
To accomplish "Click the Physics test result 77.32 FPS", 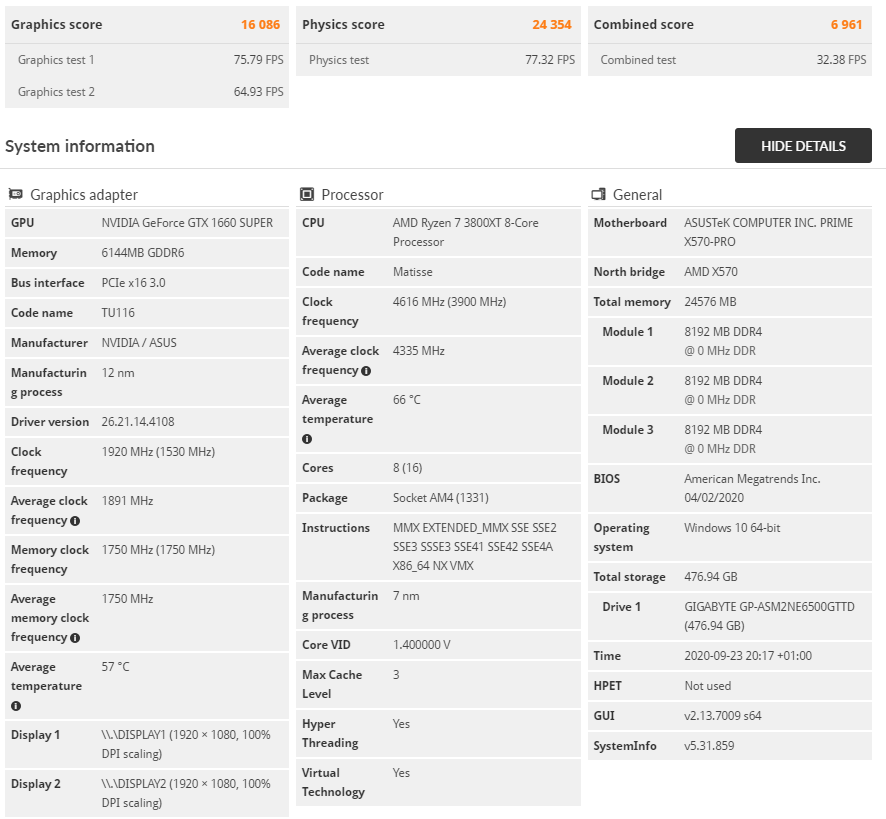I will pyautogui.click(x=550, y=60).
